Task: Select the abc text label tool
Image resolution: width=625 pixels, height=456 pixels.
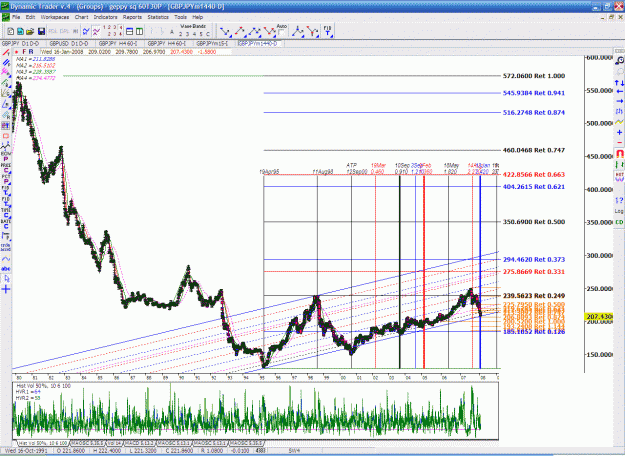Action: tap(6, 269)
